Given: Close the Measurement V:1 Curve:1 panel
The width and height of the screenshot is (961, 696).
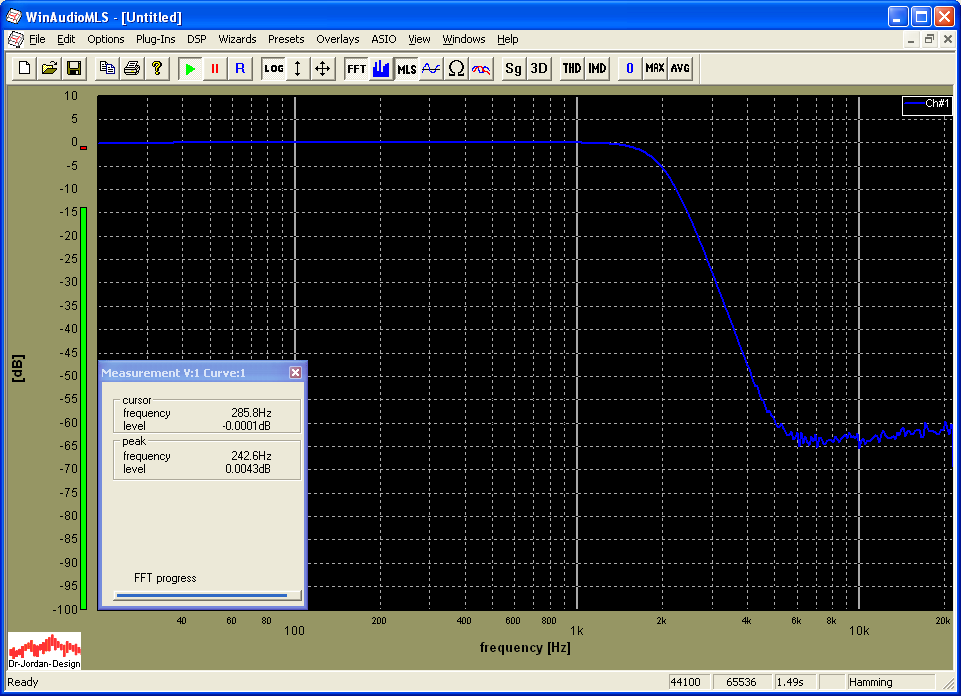Looking at the screenshot, I should 295,373.
